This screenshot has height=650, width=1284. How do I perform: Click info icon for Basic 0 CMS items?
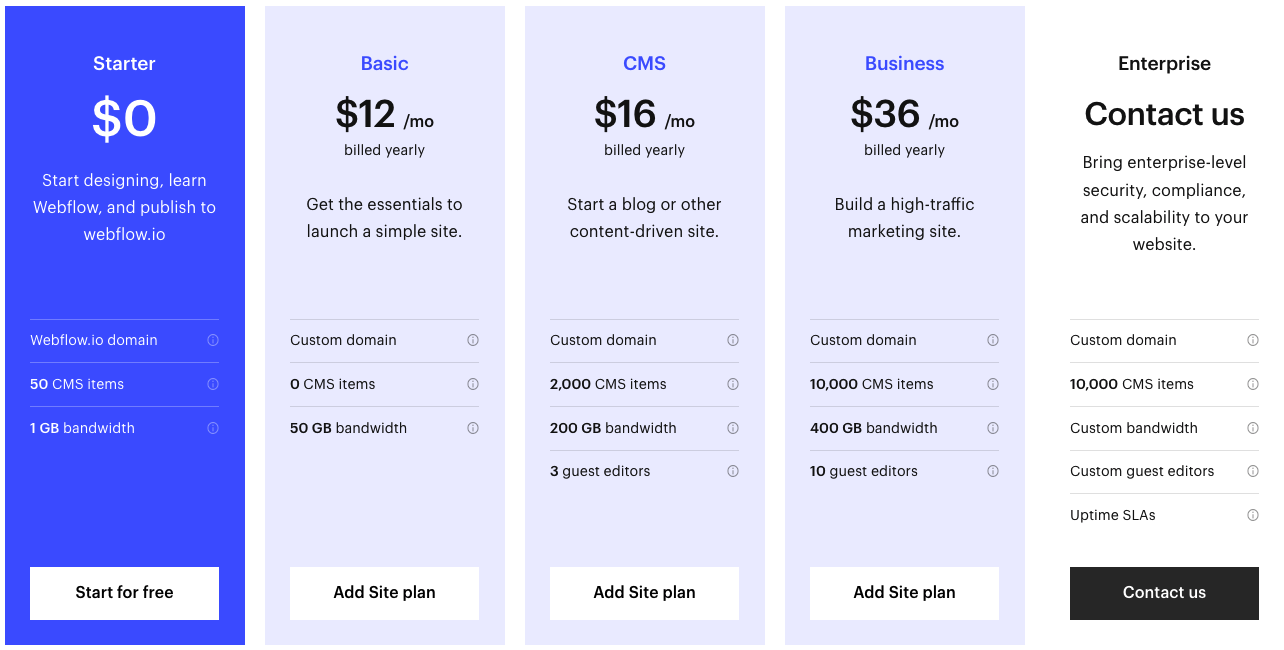(x=473, y=384)
